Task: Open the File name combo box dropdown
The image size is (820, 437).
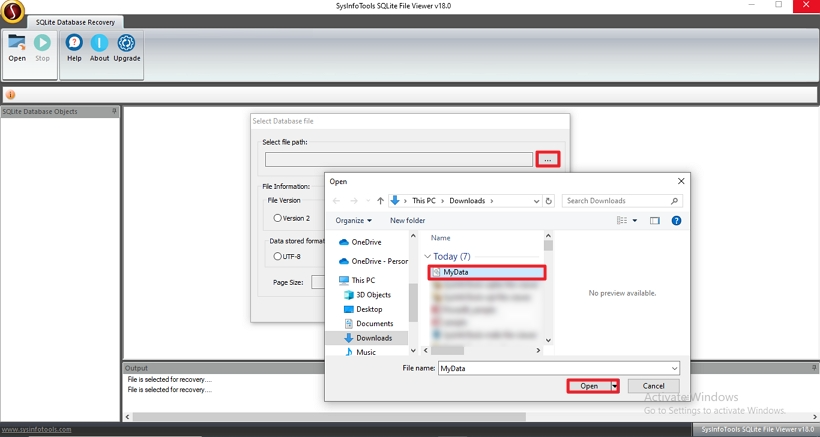Action: 674,368
